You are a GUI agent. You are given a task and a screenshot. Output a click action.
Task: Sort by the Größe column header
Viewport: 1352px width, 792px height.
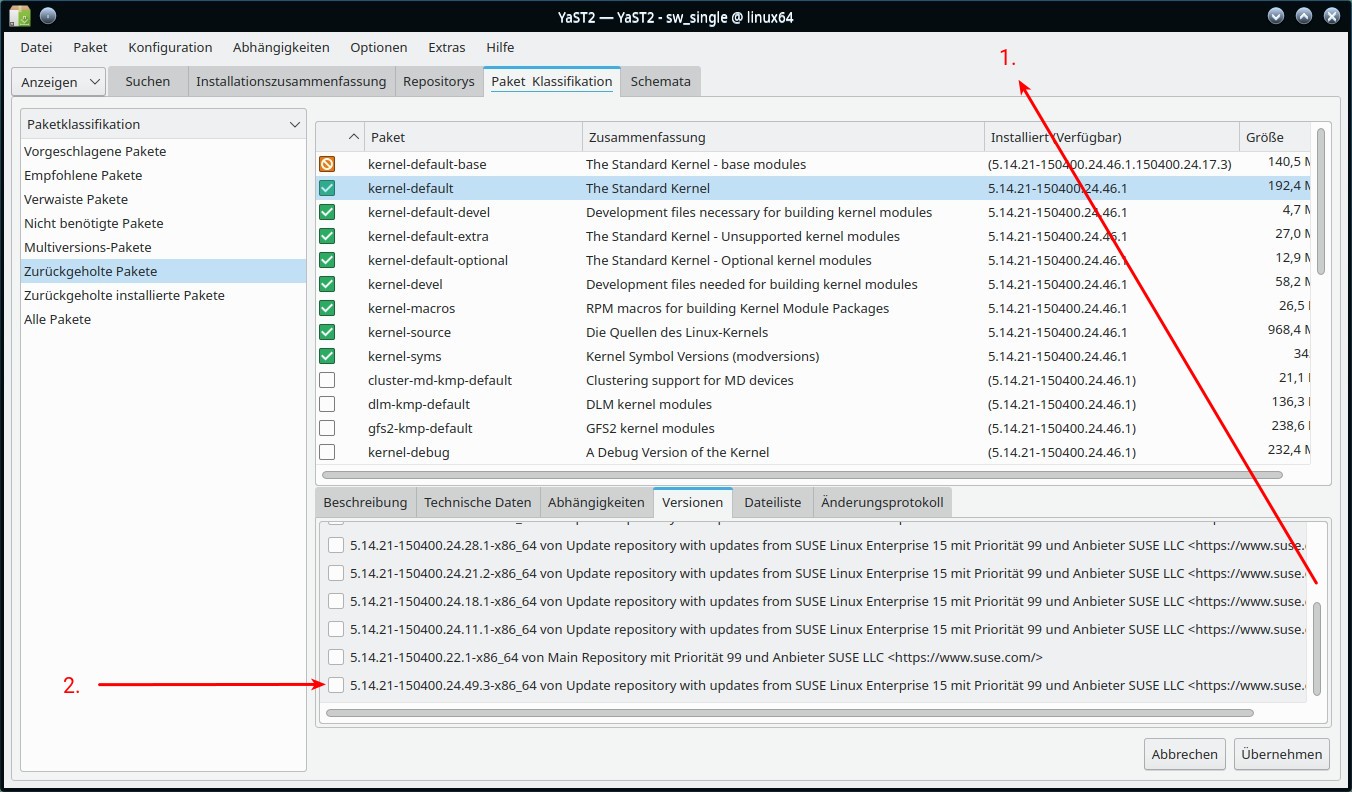tap(1275, 137)
